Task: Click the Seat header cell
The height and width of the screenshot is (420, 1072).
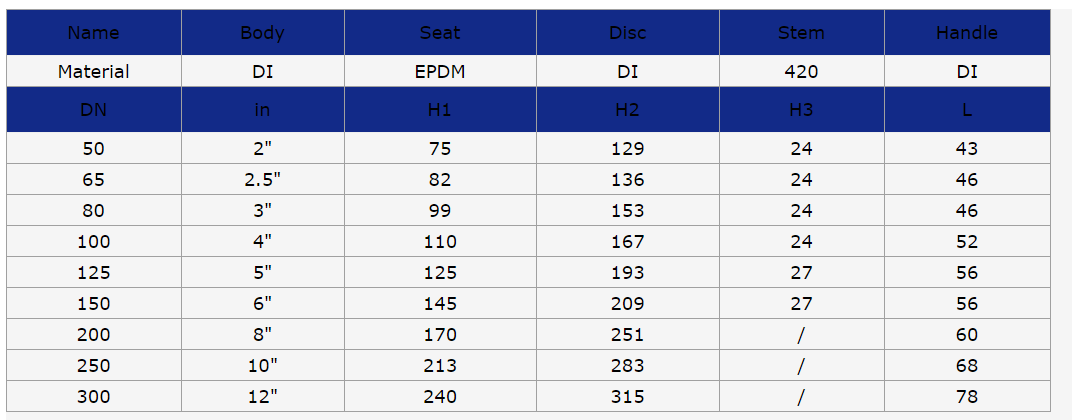Action: (440, 32)
